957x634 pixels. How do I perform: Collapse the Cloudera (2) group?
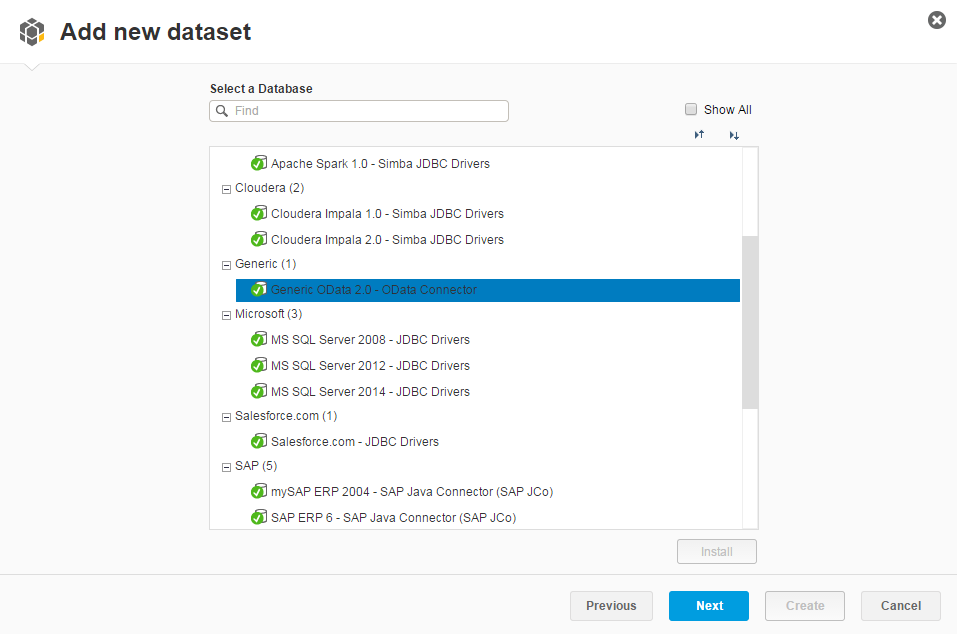click(226, 189)
